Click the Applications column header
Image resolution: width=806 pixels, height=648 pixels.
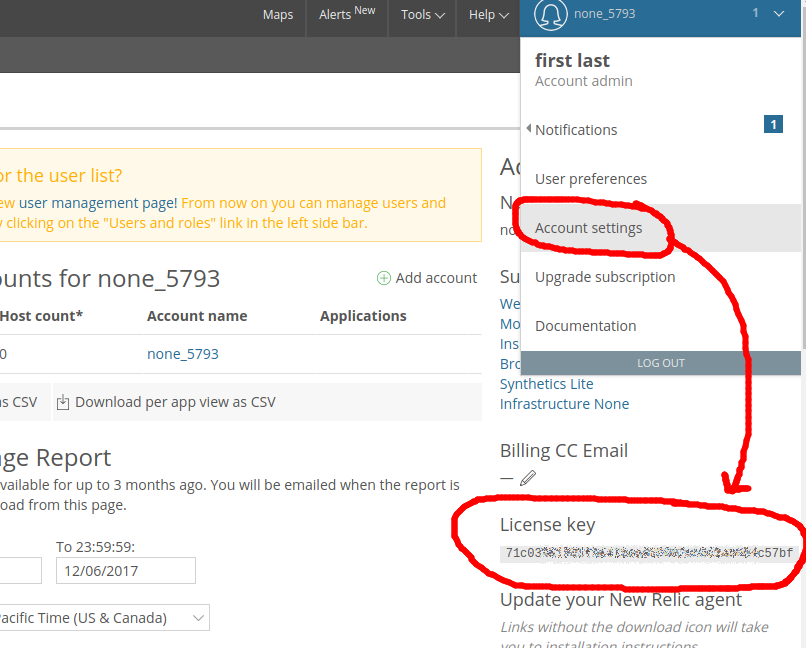pos(363,316)
